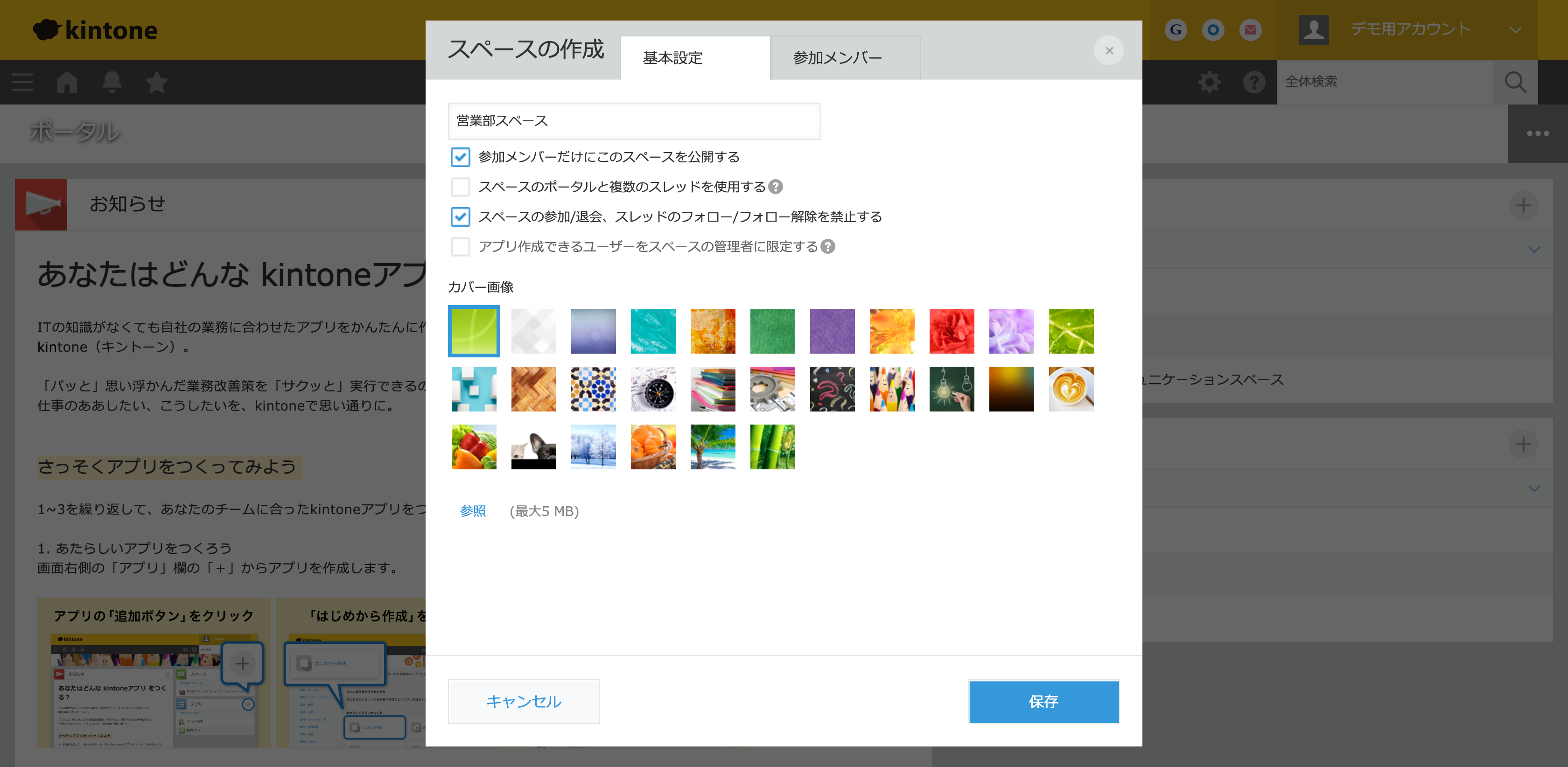Screen dimensions: 1568x767
Task: Click the global search magnifier icon
Action: pos(1515,82)
